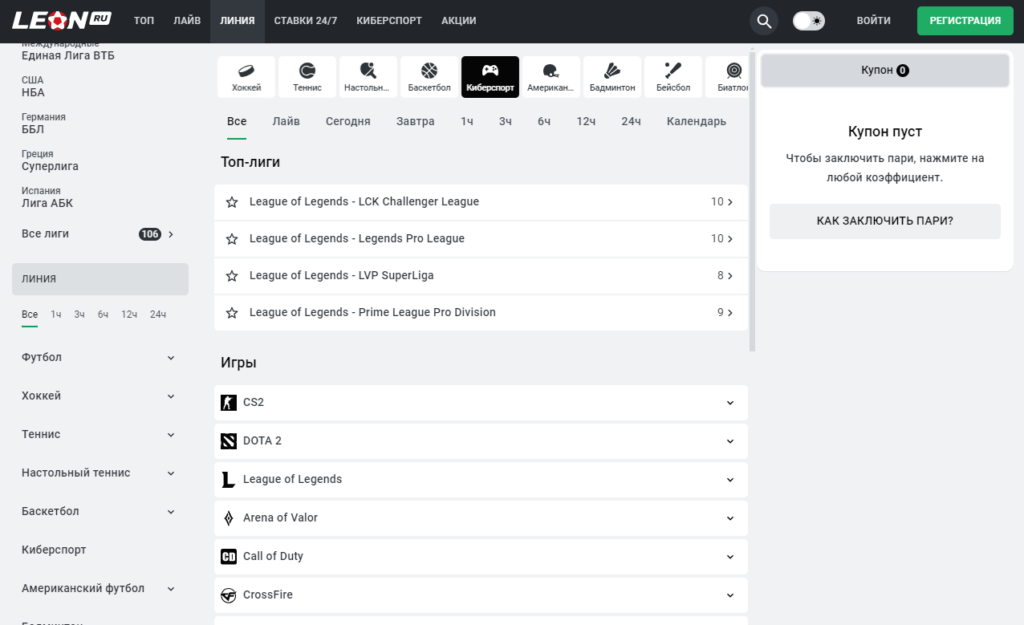The height and width of the screenshot is (625, 1024).
Task: Open the ЛАЙВ navigation item
Action: coord(187,21)
